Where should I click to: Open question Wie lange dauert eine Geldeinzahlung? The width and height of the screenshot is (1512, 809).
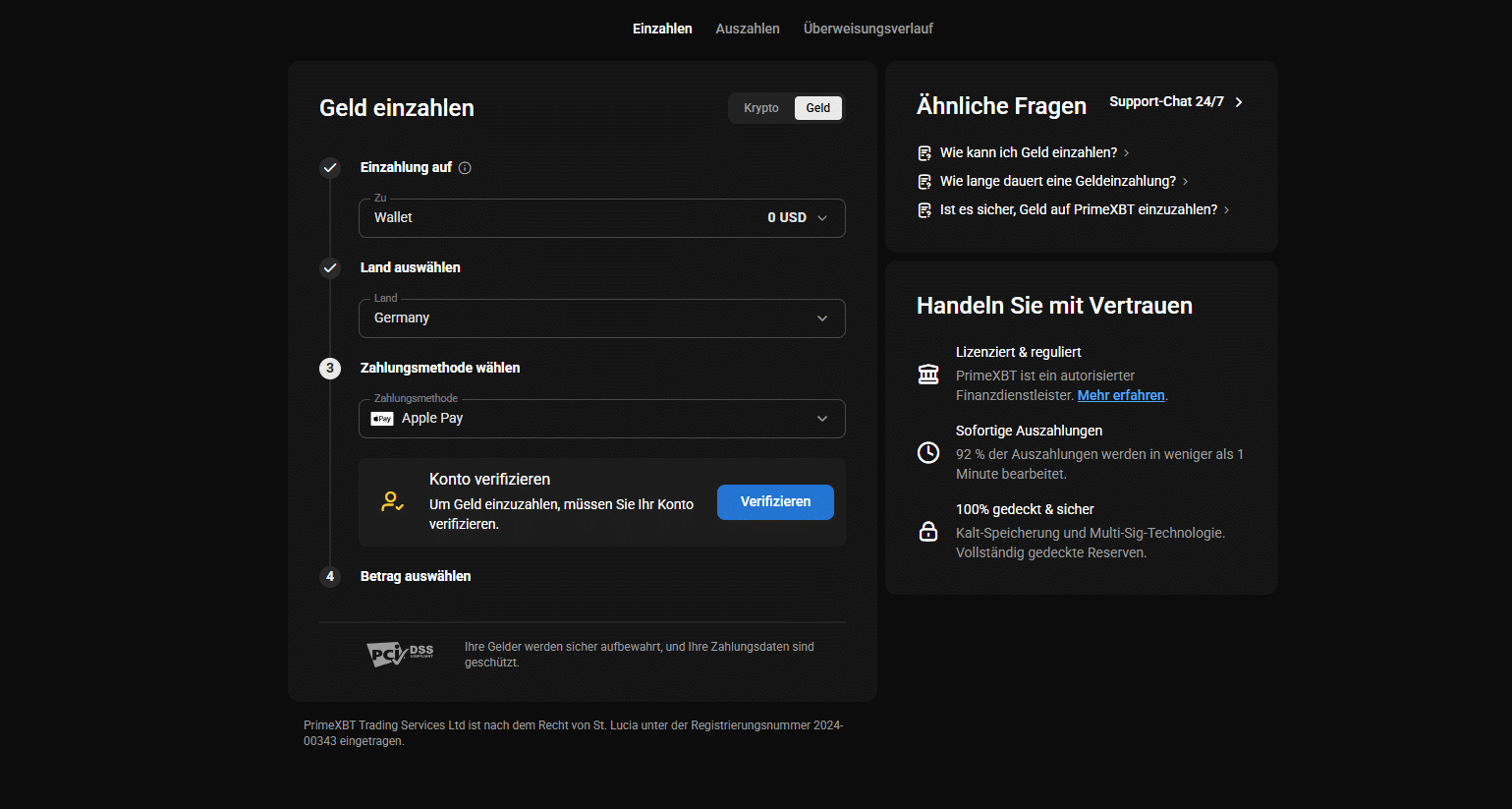[x=1058, y=181]
